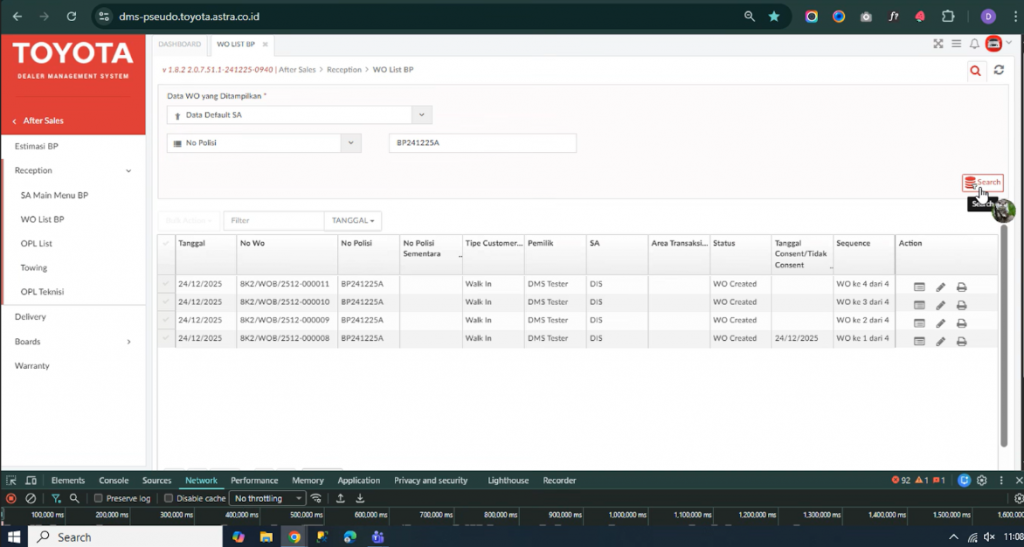Print work order 8K2/WOB/2512-000010

(x=961, y=305)
